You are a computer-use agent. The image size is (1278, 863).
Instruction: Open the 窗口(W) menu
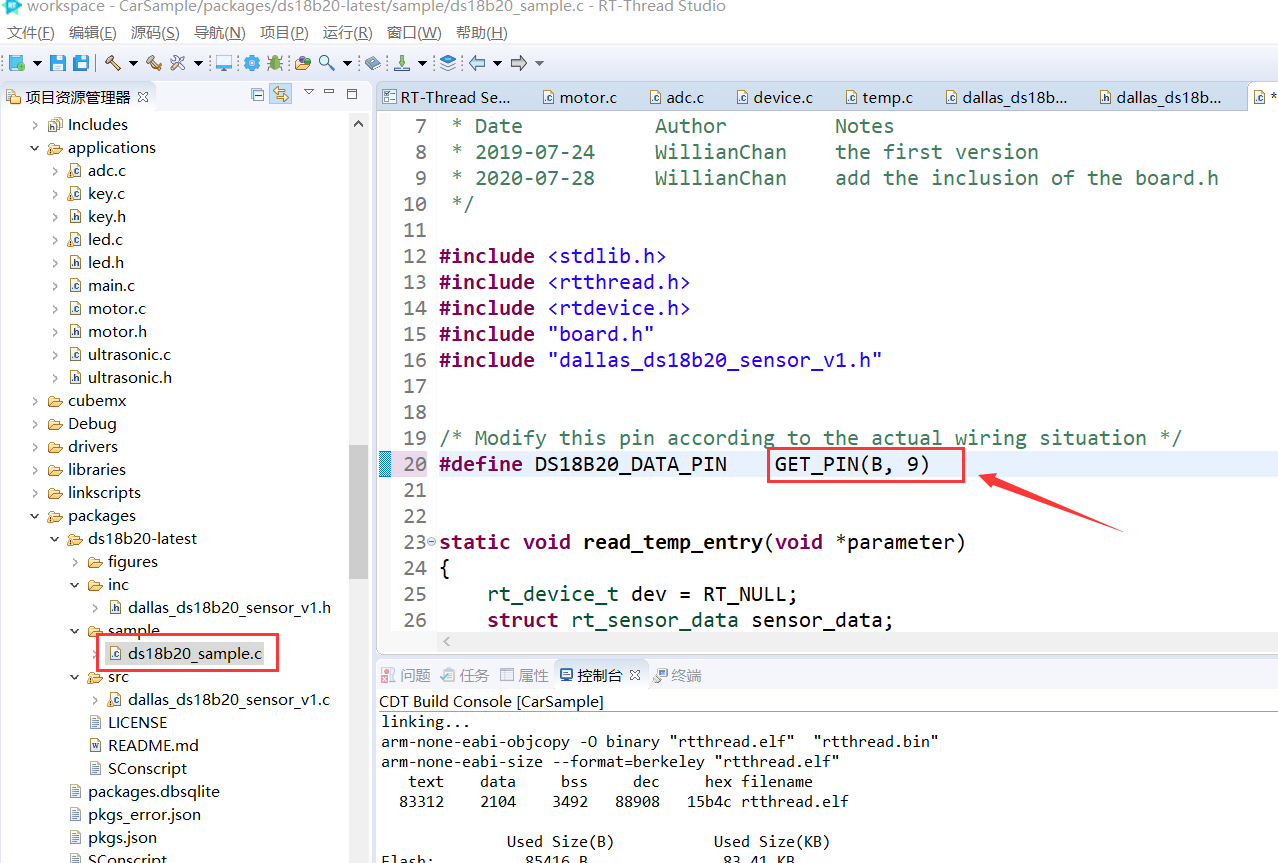(414, 33)
